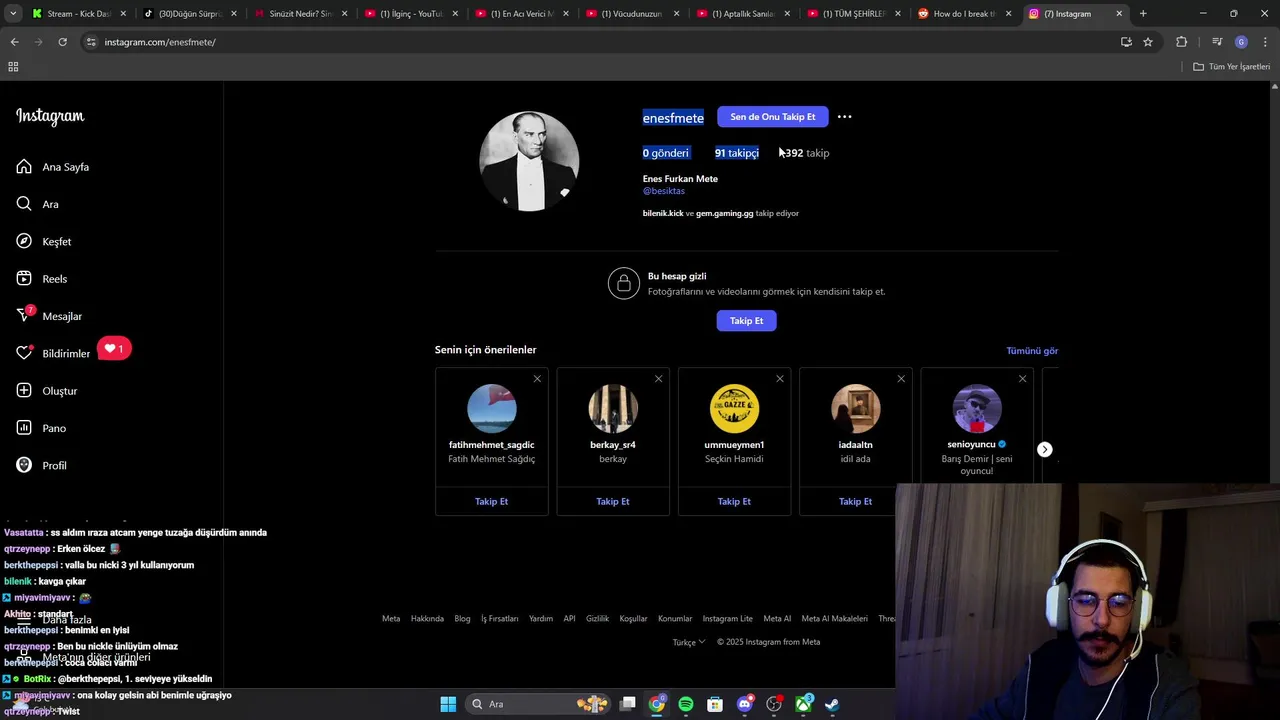Click the Tümünü gör link
This screenshot has height=720, width=1280.
pos(1032,351)
